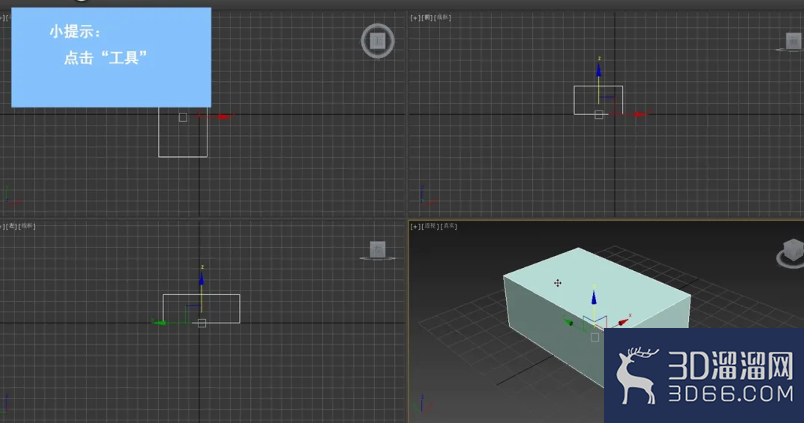Select green Y axis arrow in perspective viewport
The image size is (804, 423).
[x=568, y=322]
